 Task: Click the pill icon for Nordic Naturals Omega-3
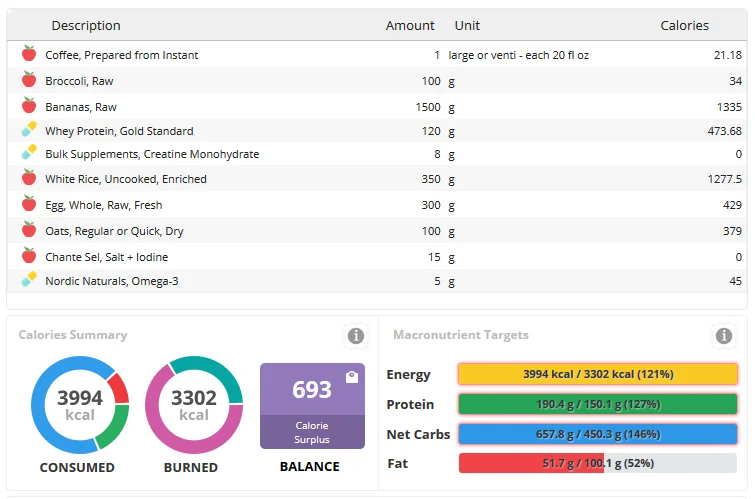tap(29, 279)
